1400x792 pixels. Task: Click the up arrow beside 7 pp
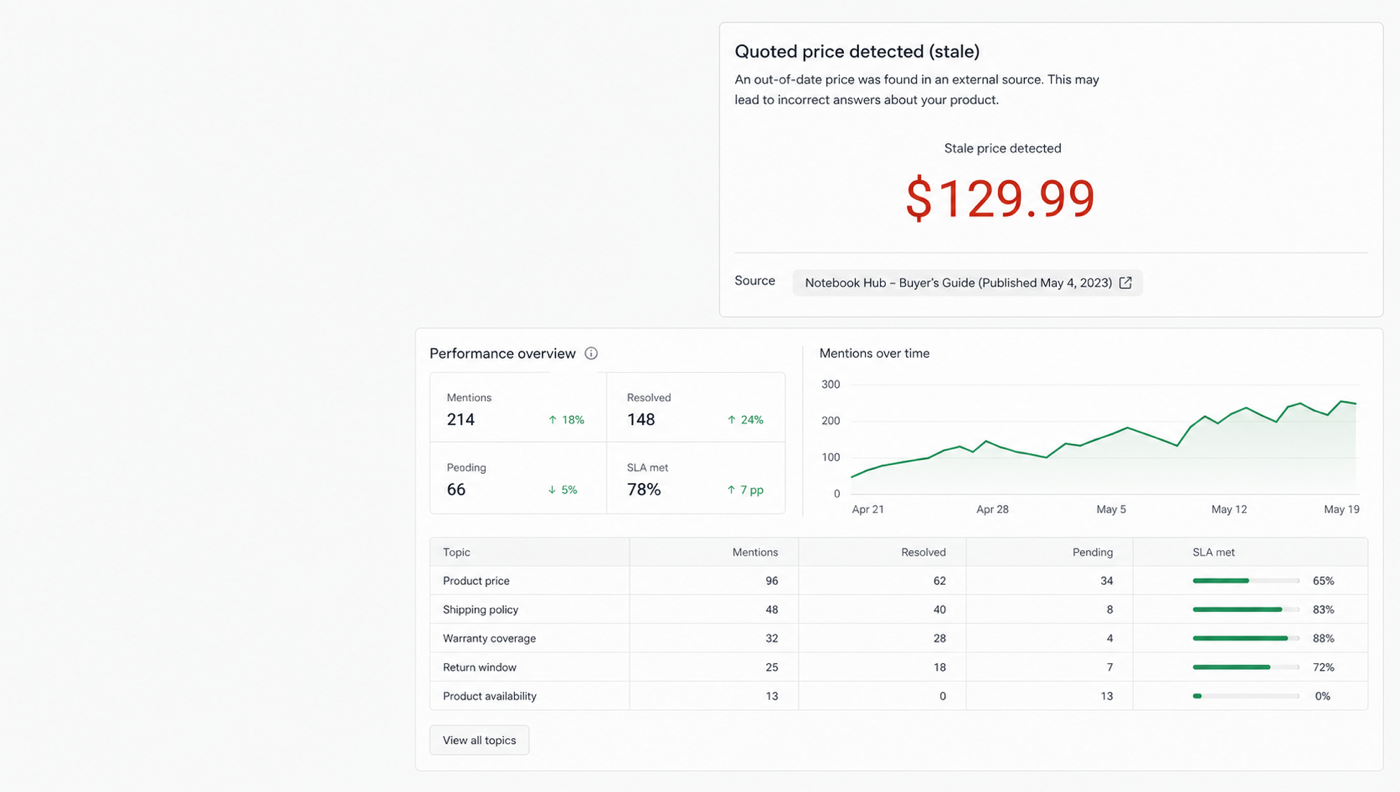pyautogui.click(x=732, y=490)
